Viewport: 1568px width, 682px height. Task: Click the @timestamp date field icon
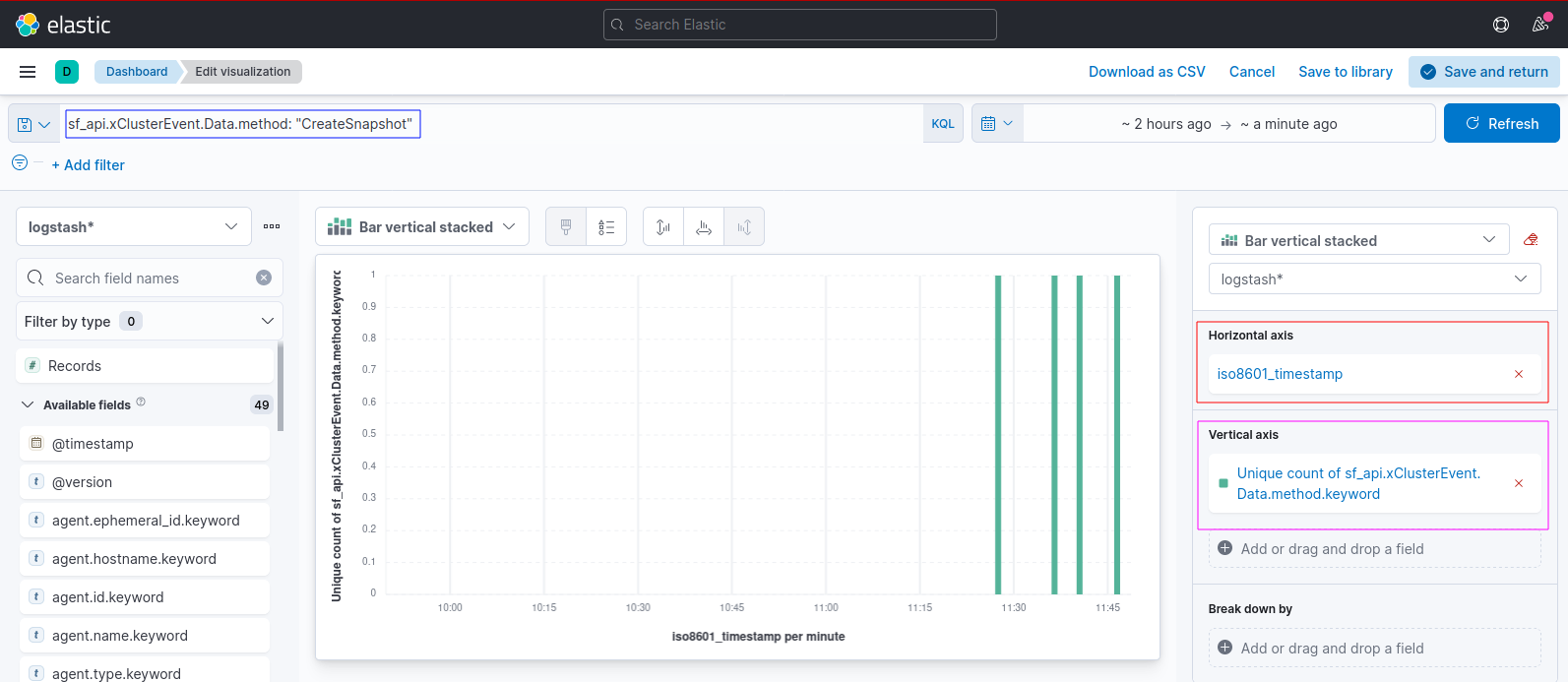point(36,443)
